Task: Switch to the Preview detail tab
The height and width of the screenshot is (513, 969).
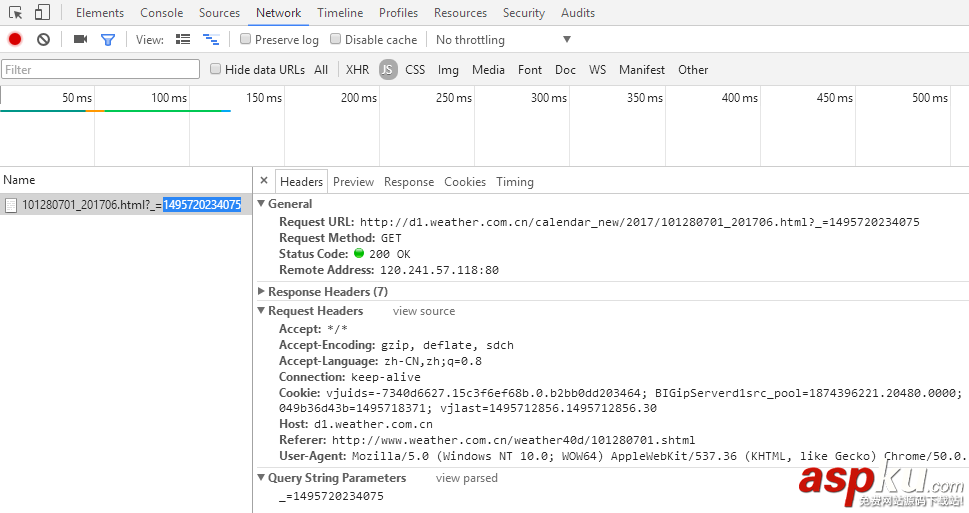Action: tap(353, 182)
